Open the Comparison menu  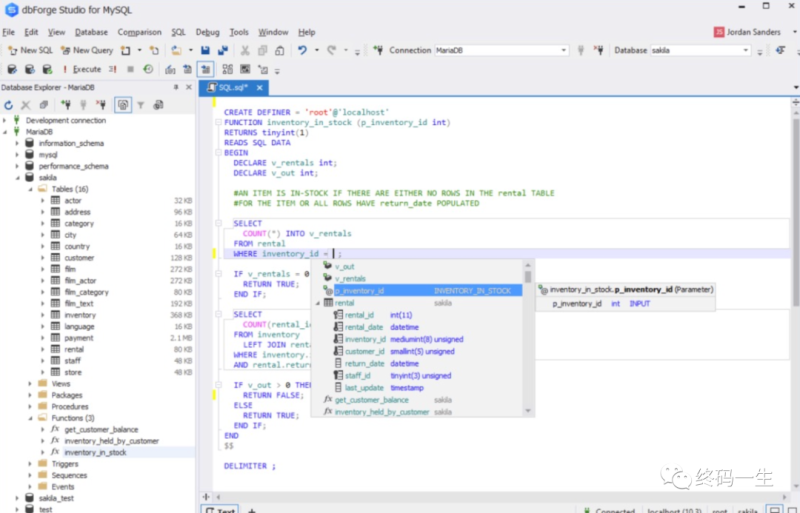[x=139, y=32]
